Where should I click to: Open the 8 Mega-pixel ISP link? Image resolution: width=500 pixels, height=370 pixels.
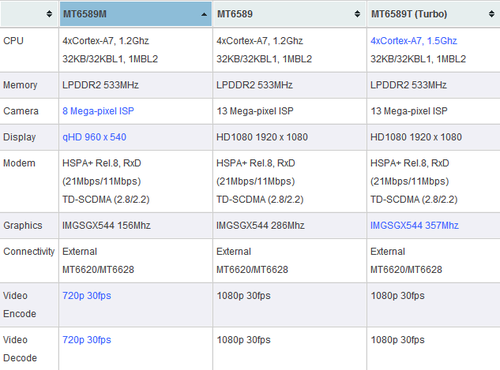(x=98, y=111)
